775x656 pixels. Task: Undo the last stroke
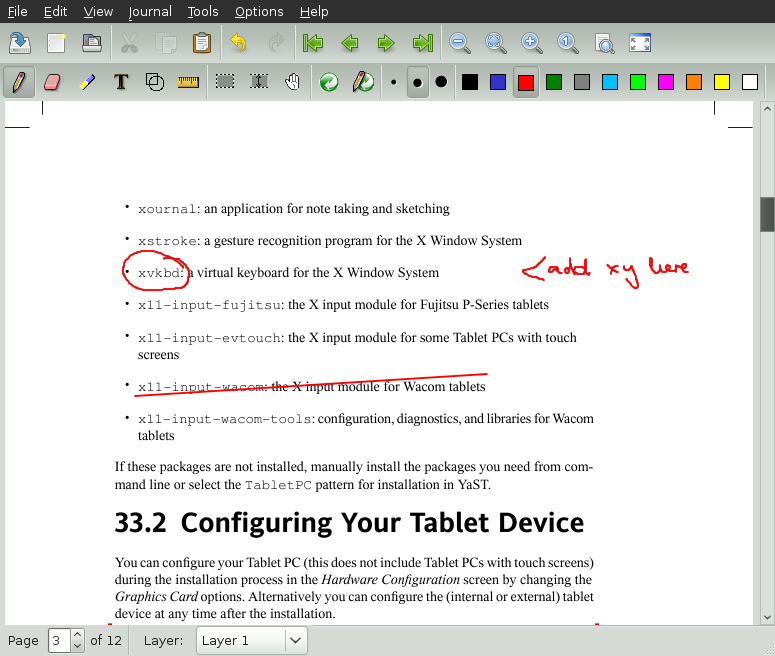[239, 43]
